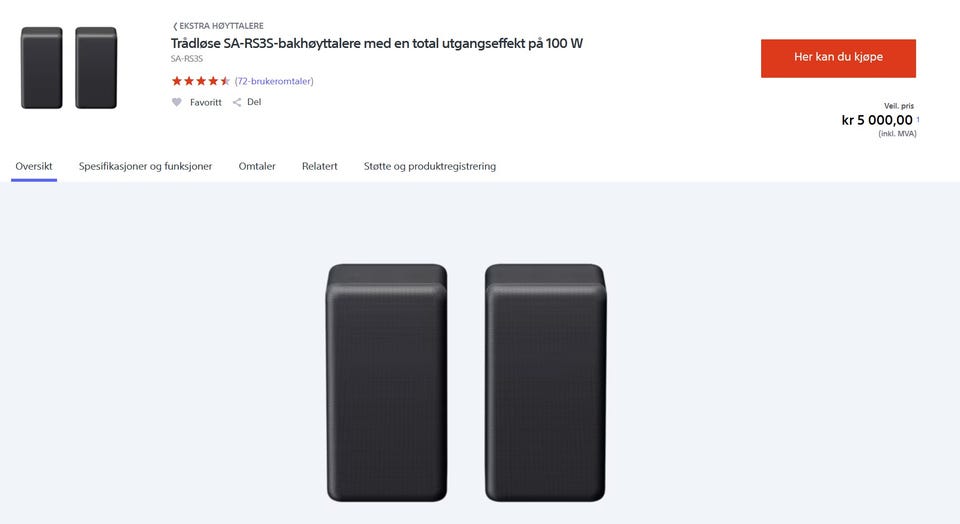Switch to Spesifikasjoner og funksjoner tab
This screenshot has height=524, width=960.
pos(145,166)
